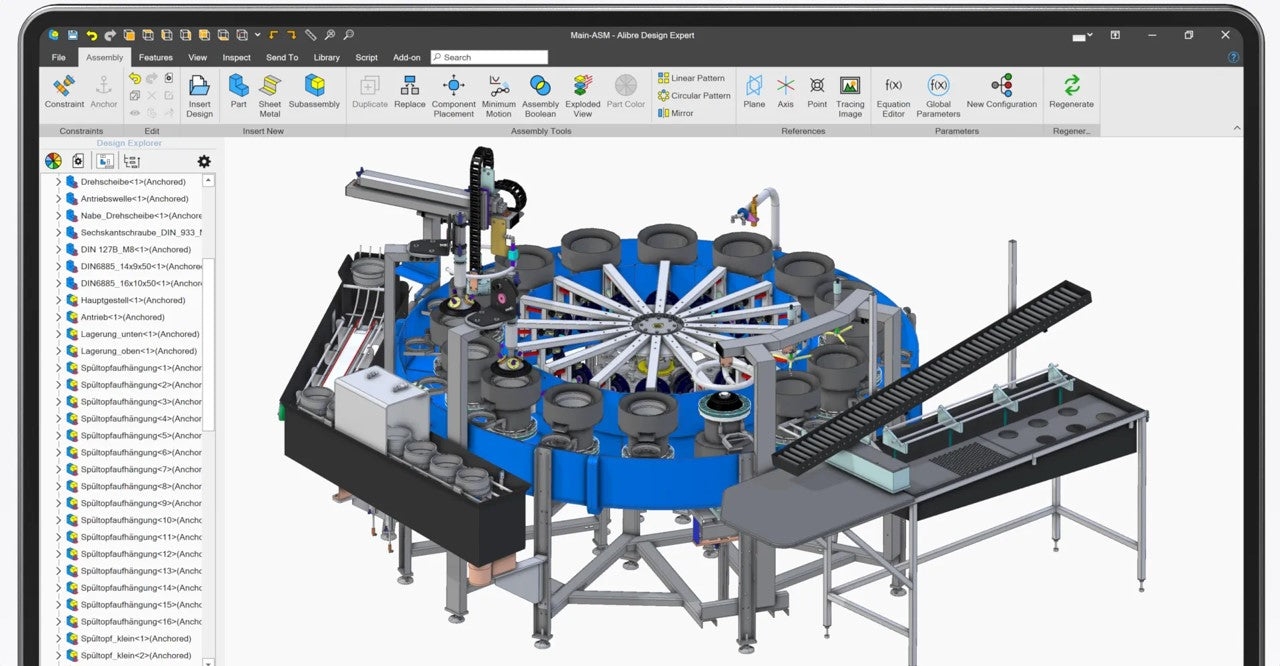This screenshot has width=1280, height=666.
Task: Open the Exploded View tool
Action: [583, 95]
